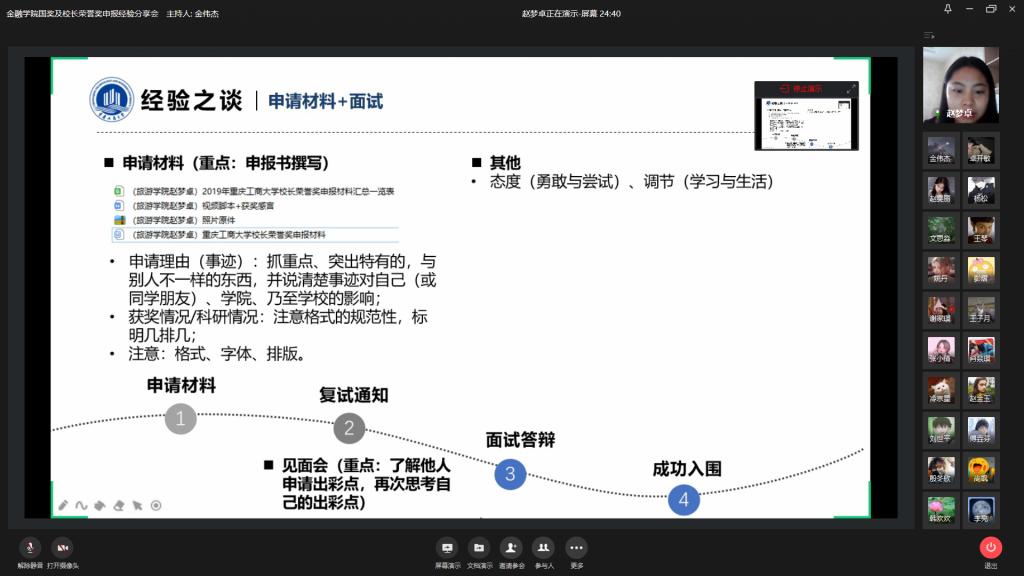Select the pointer arrow tool on slide

coord(137,505)
